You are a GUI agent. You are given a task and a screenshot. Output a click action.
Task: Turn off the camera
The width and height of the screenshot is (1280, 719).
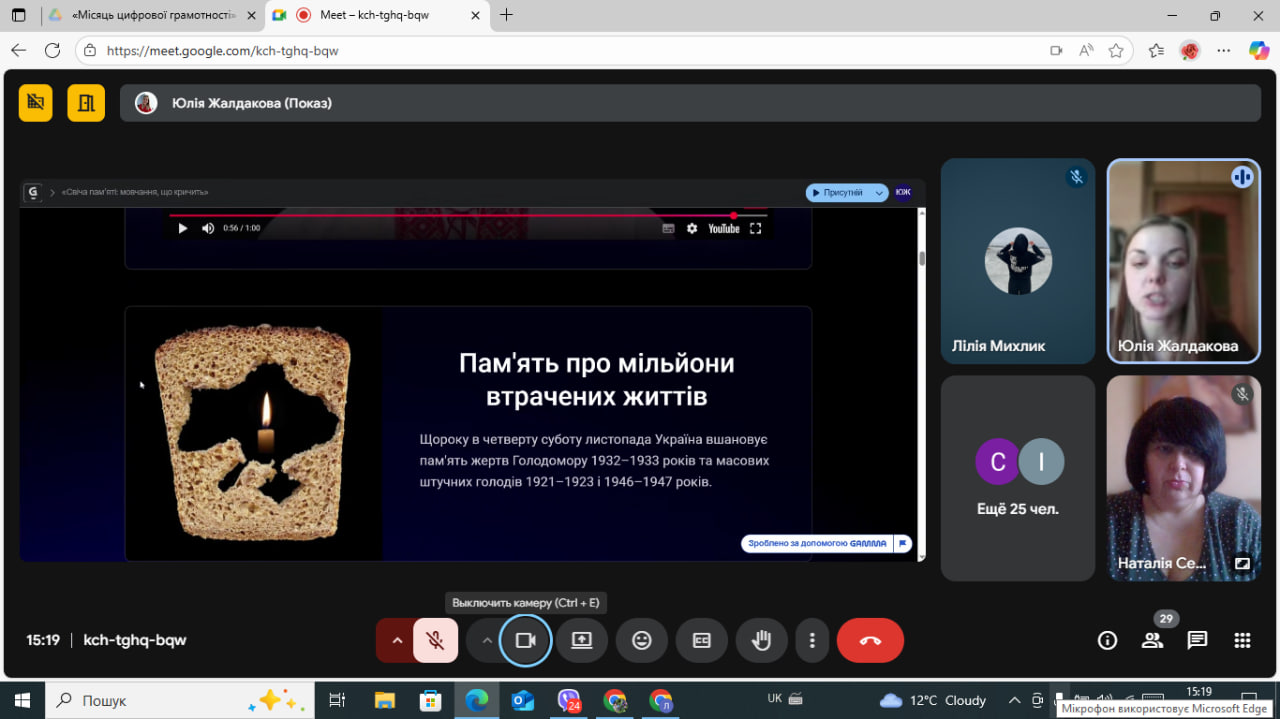(x=525, y=641)
